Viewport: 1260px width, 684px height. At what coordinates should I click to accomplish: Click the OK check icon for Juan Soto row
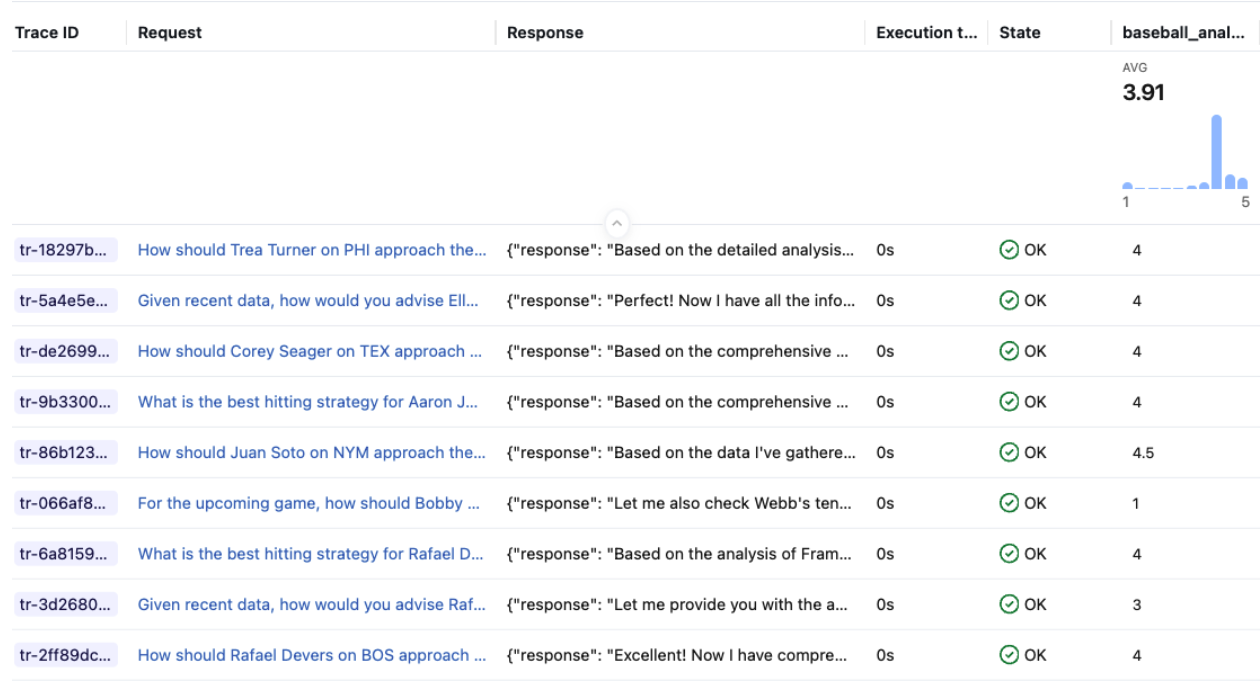click(x=1009, y=452)
